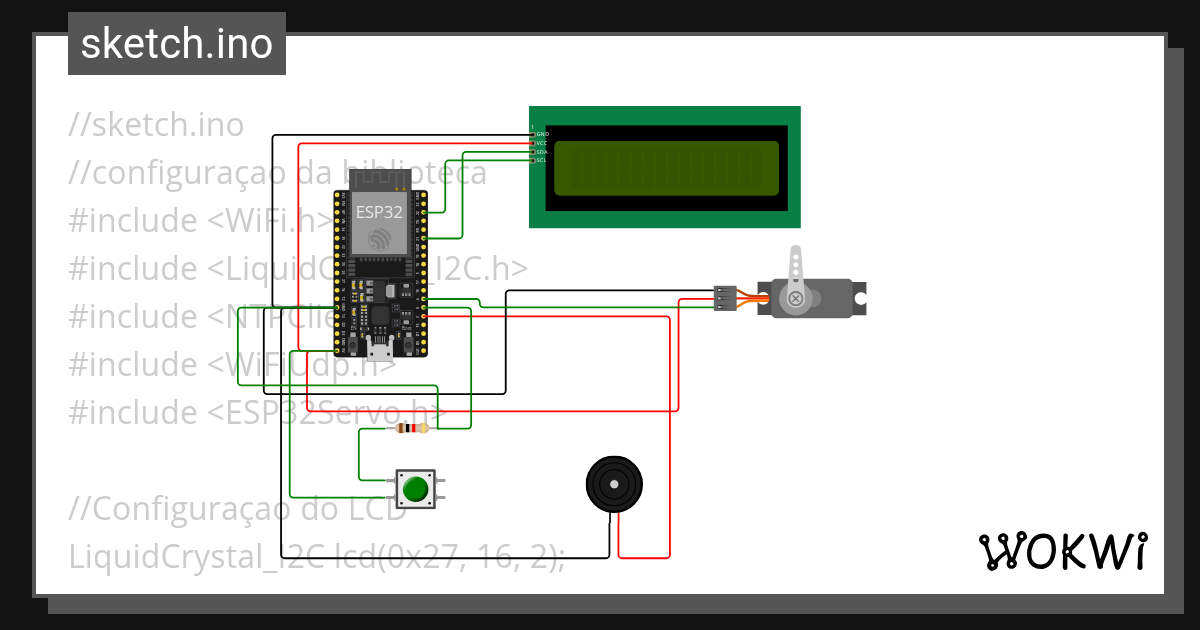
Task: Click the buzzer to trigger sound
Action: 614,483
